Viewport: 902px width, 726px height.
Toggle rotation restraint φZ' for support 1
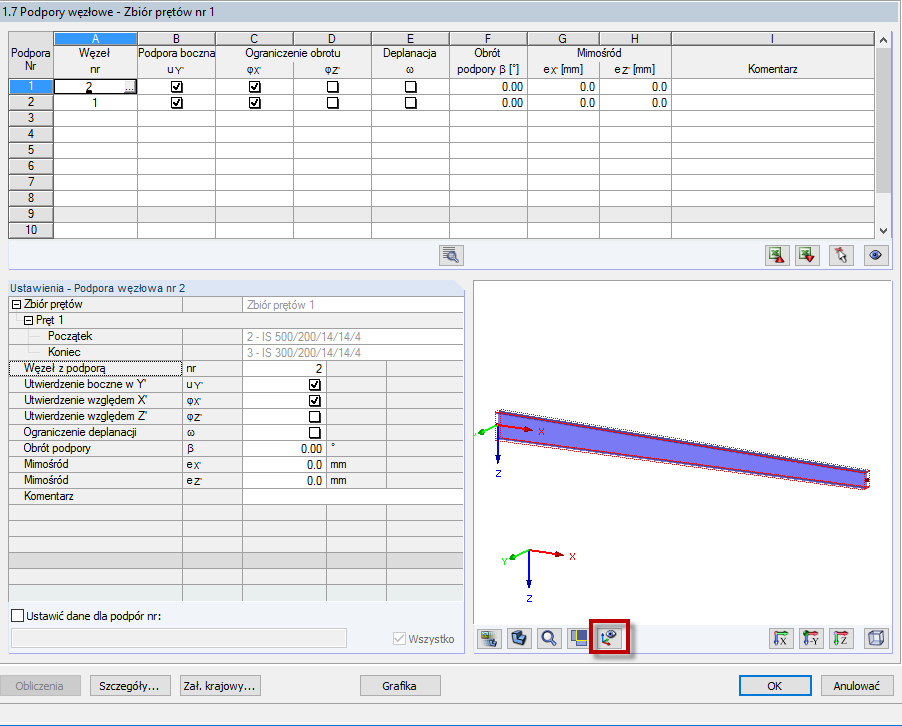point(332,87)
